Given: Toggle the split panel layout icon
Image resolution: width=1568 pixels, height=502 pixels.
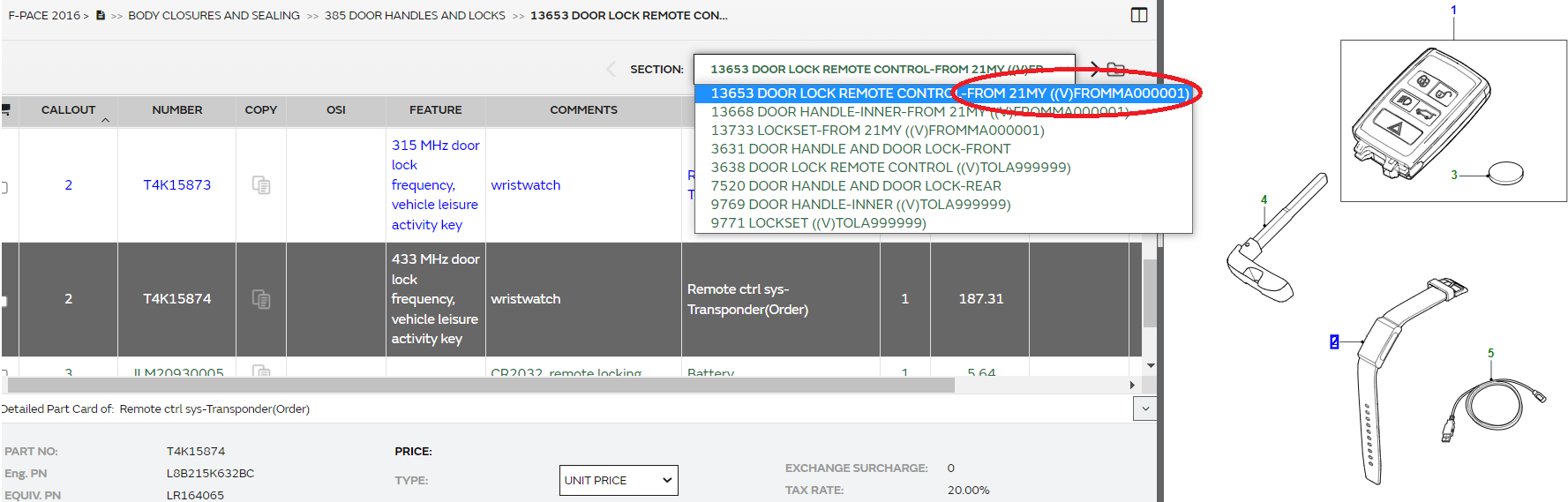Looking at the screenshot, I should [x=1138, y=15].
